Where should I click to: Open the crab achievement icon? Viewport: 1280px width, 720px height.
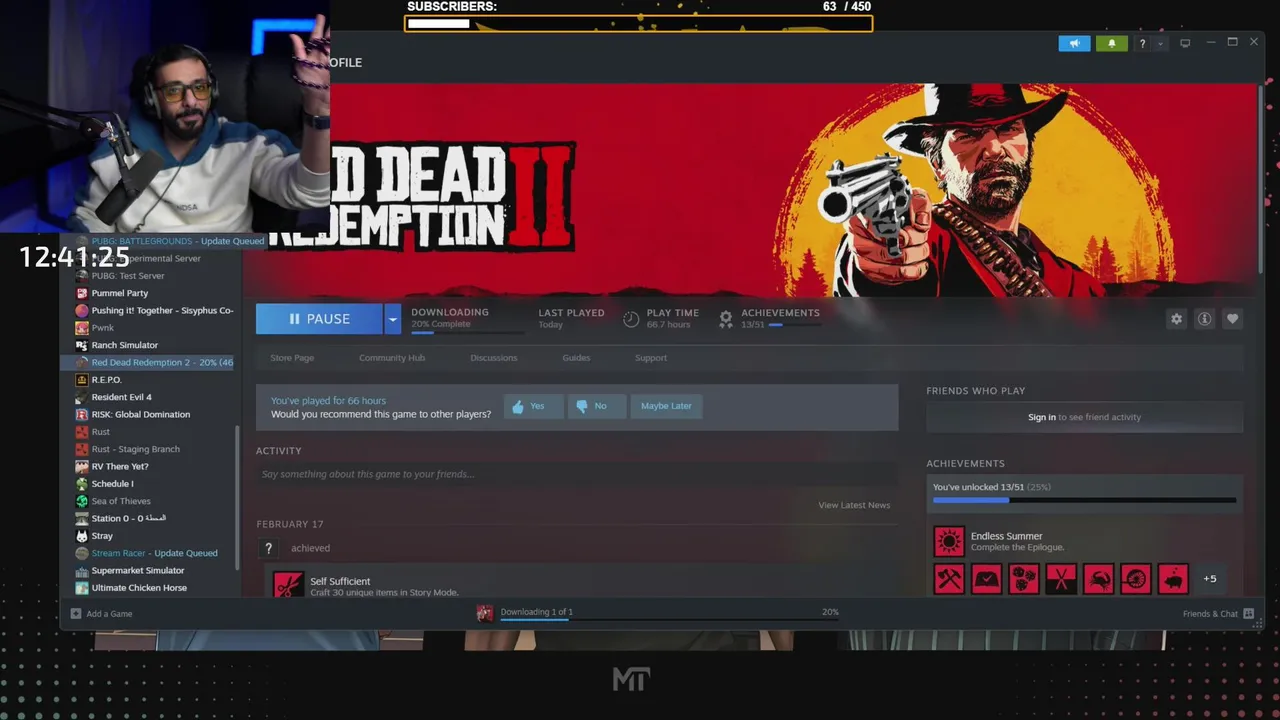point(1098,578)
